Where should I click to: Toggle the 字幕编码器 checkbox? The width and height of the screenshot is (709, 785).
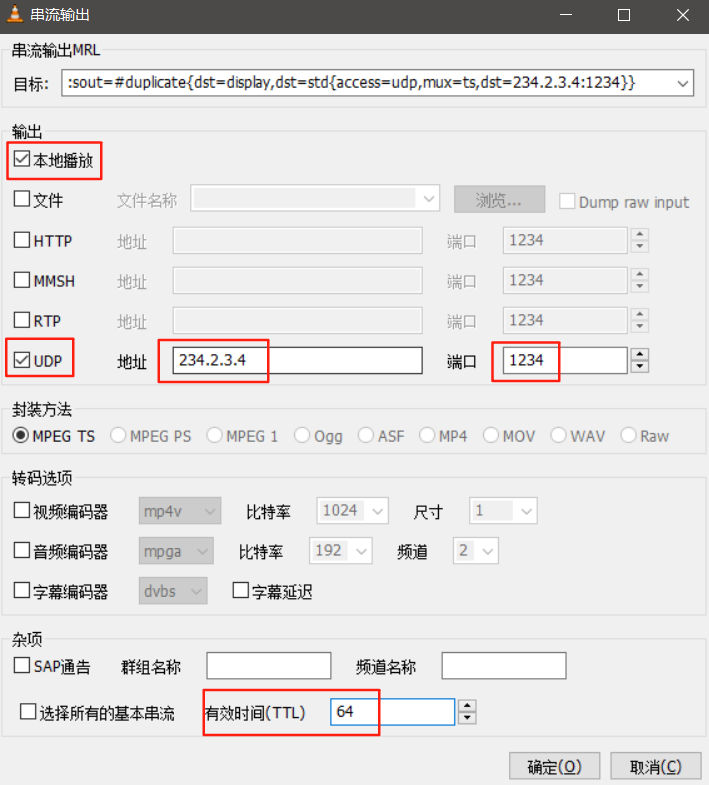tap(22, 590)
